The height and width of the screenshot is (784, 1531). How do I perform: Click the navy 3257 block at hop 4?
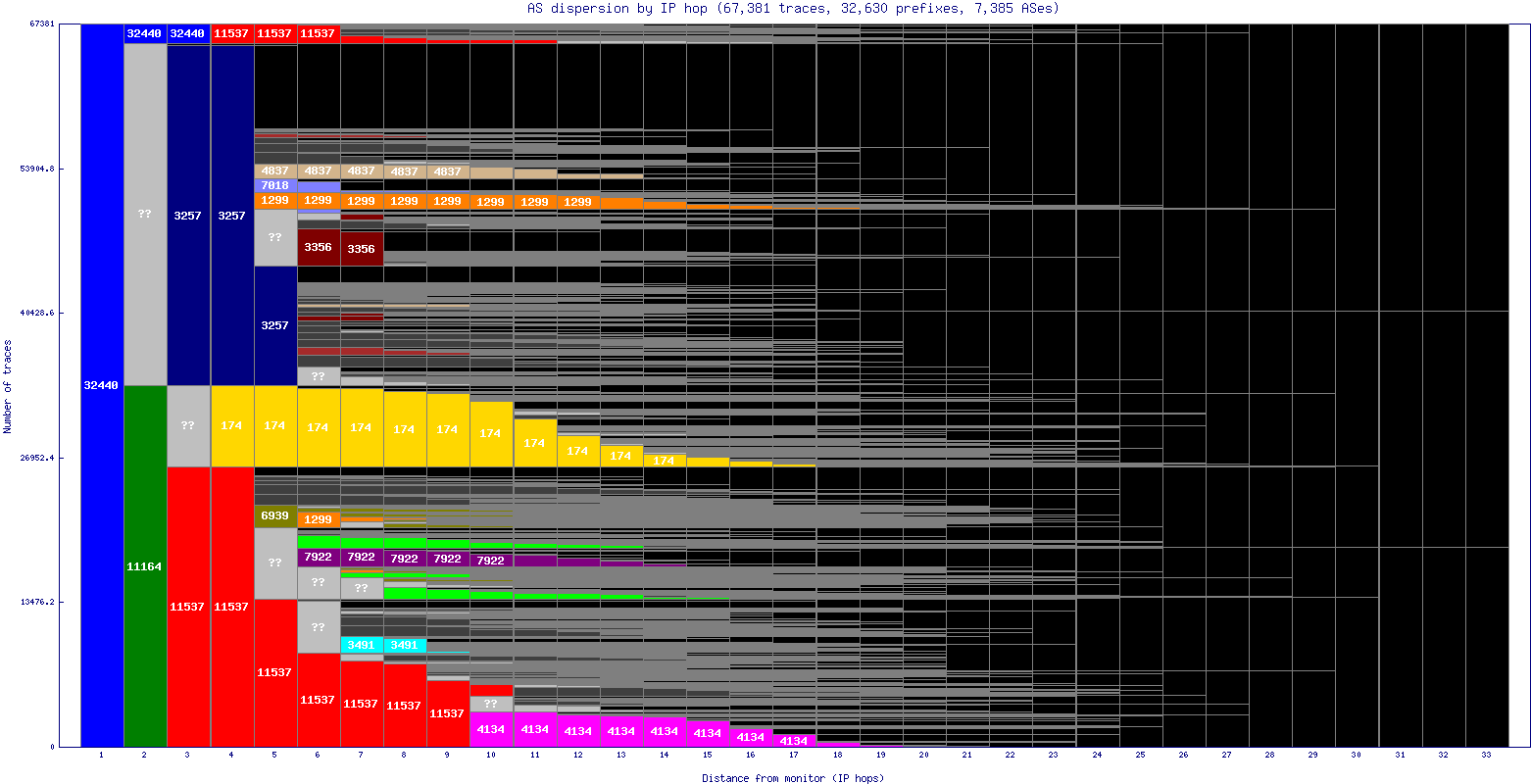(232, 215)
